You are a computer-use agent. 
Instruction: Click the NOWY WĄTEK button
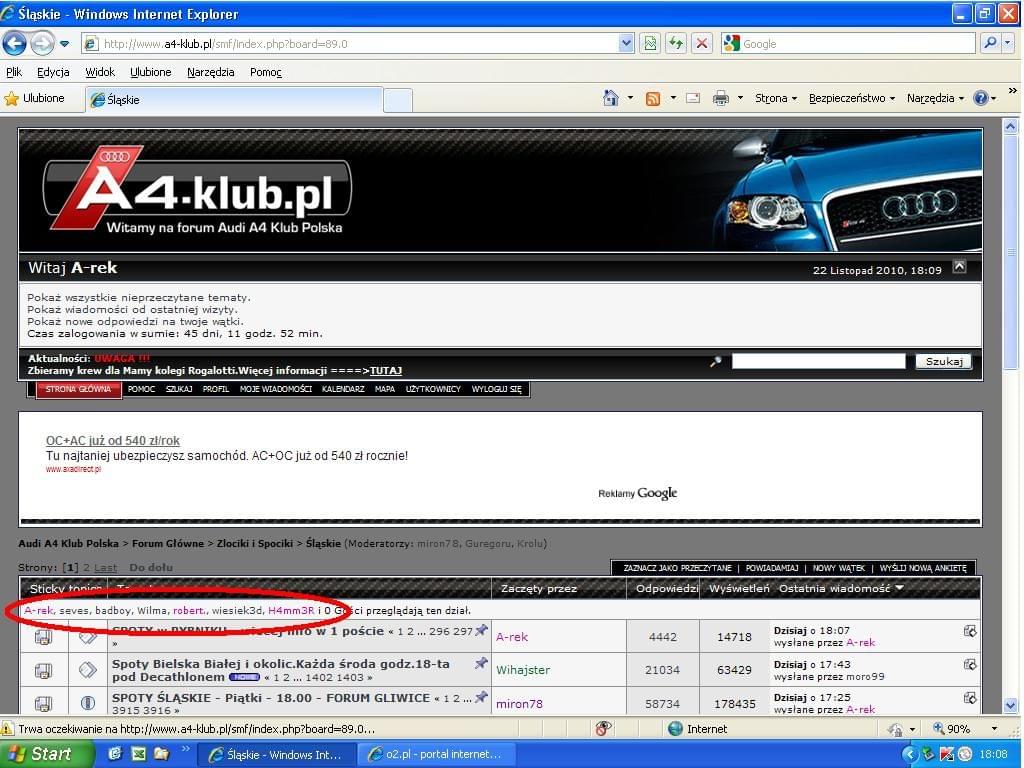click(x=839, y=568)
